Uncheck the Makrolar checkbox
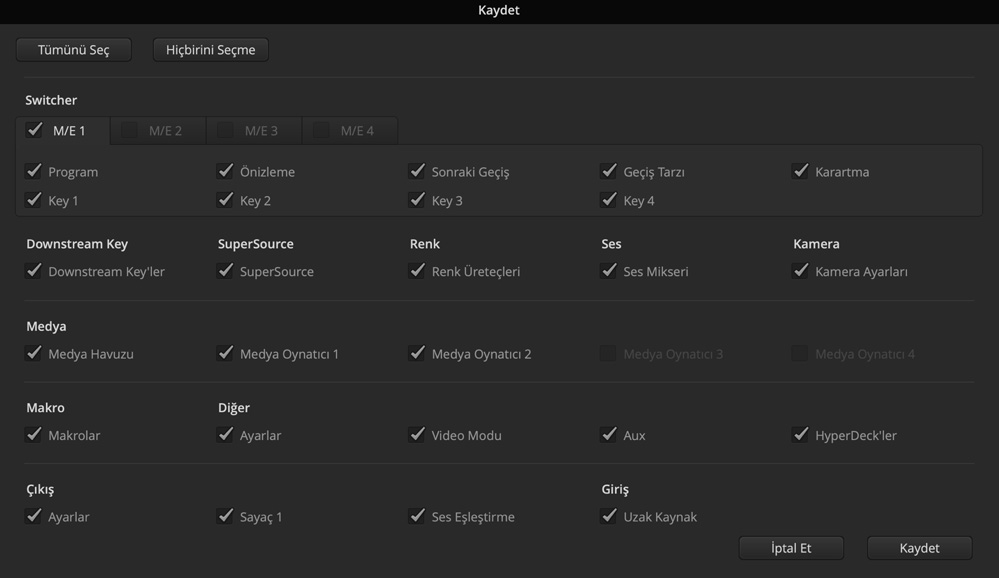Image resolution: width=999 pixels, height=578 pixels. (34, 435)
